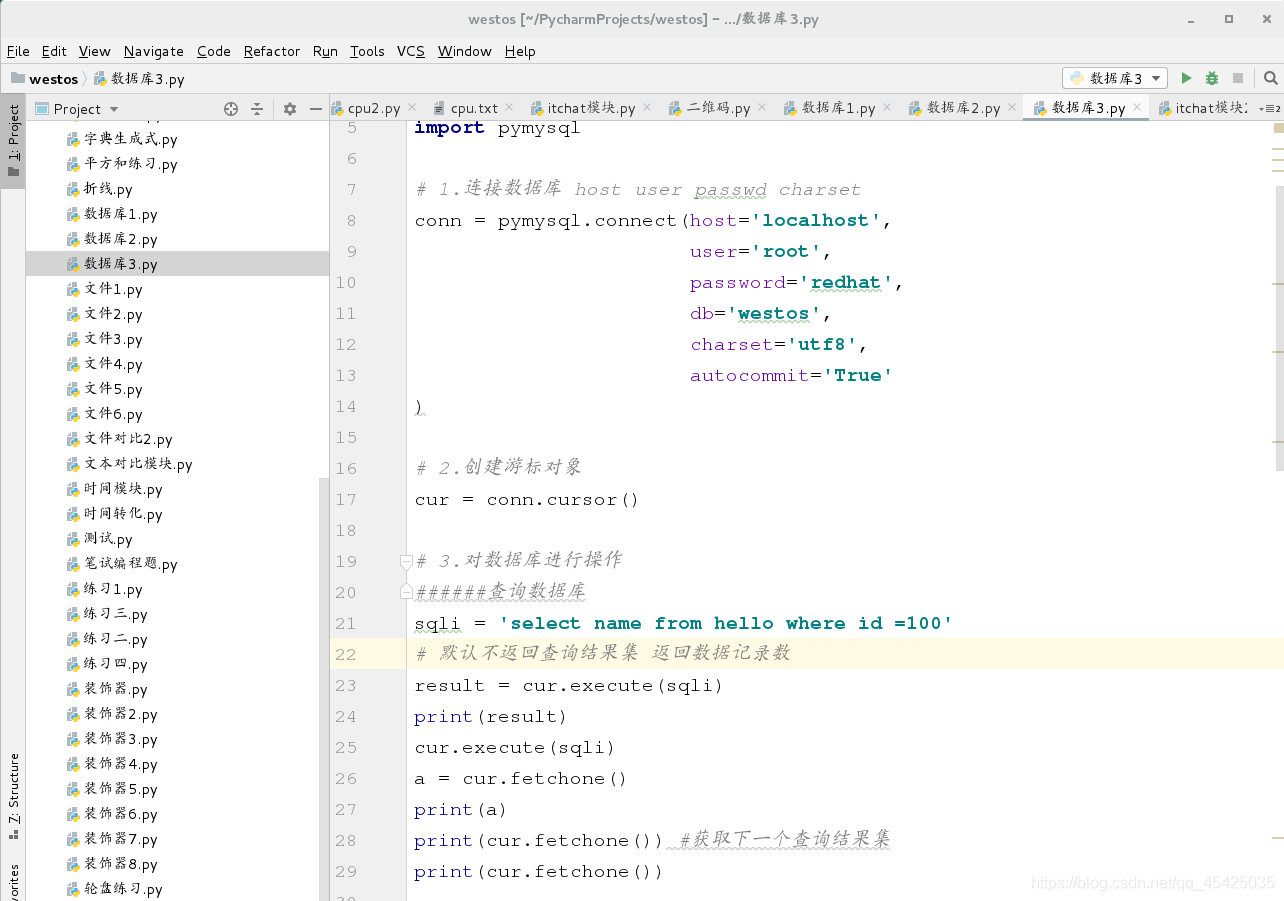Open Project panel settings gear
1284x901 pixels.
pos(290,109)
